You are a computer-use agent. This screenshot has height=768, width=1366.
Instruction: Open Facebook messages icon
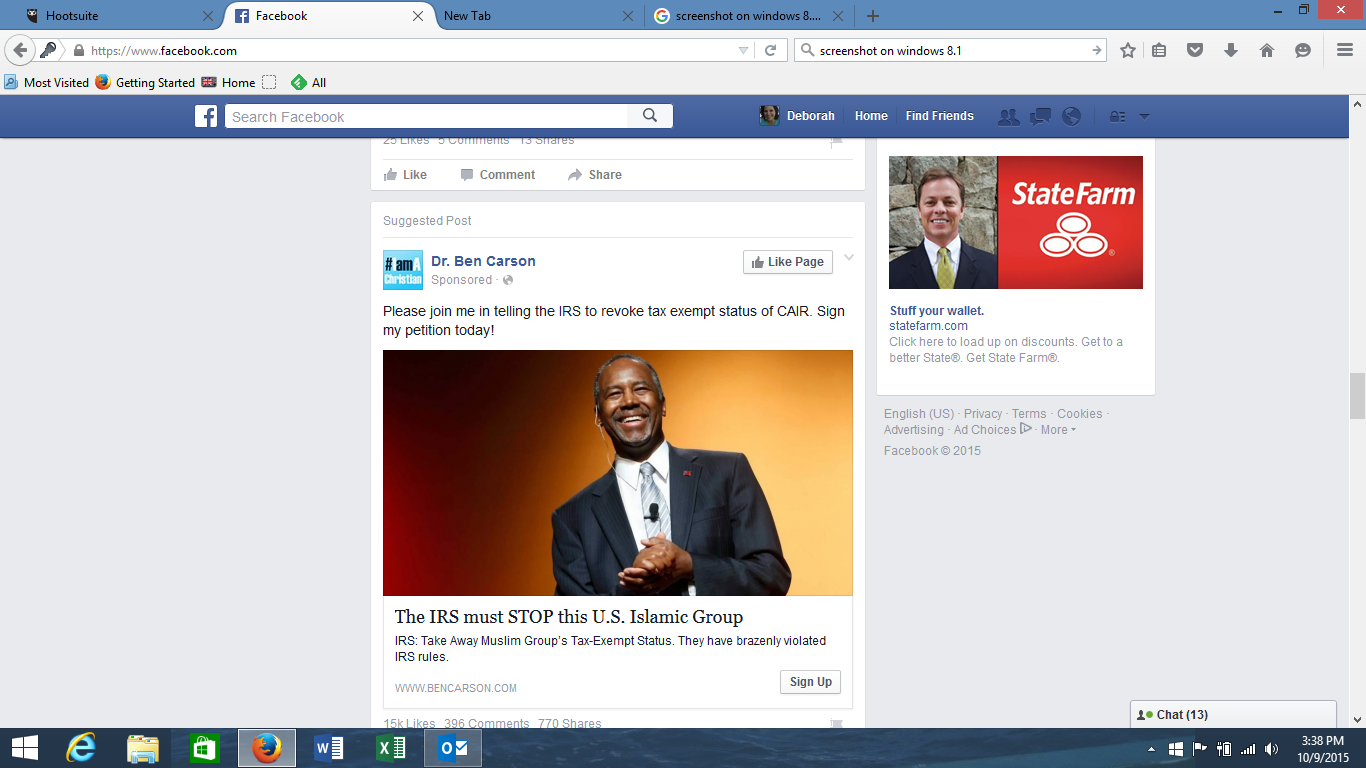[x=1040, y=117]
